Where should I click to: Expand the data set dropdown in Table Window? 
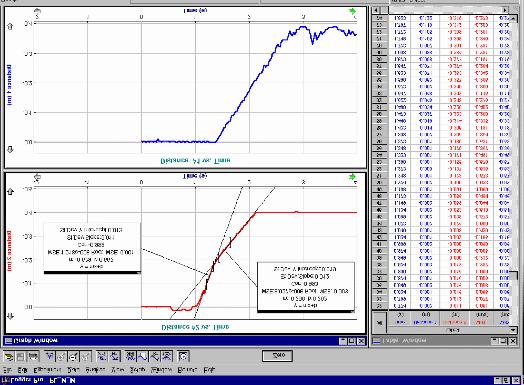point(513,330)
